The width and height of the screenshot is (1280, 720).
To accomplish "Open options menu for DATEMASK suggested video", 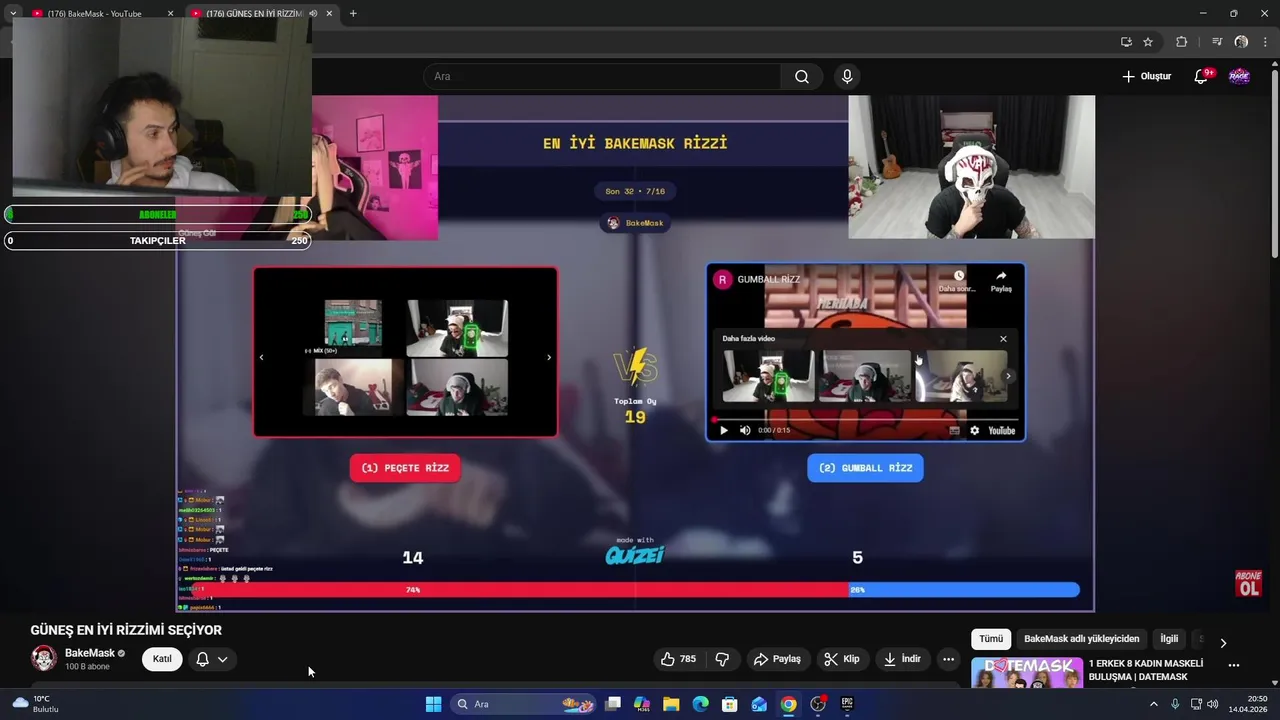I will pyautogui.click(x=1234, y=665).
